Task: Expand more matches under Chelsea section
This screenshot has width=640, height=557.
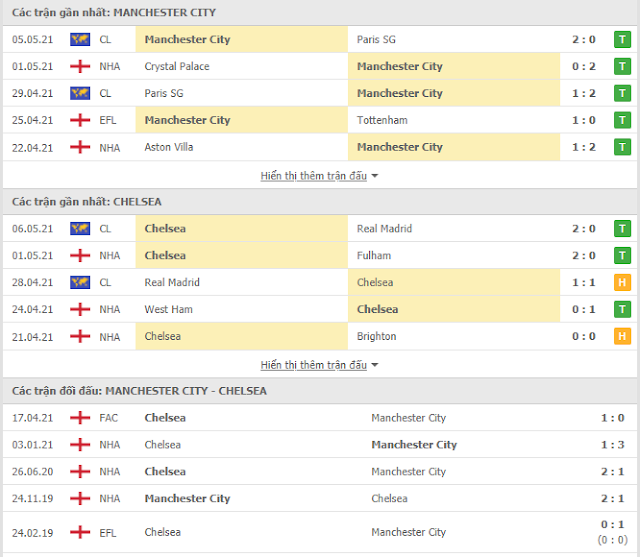Action: tap(313, 365)
